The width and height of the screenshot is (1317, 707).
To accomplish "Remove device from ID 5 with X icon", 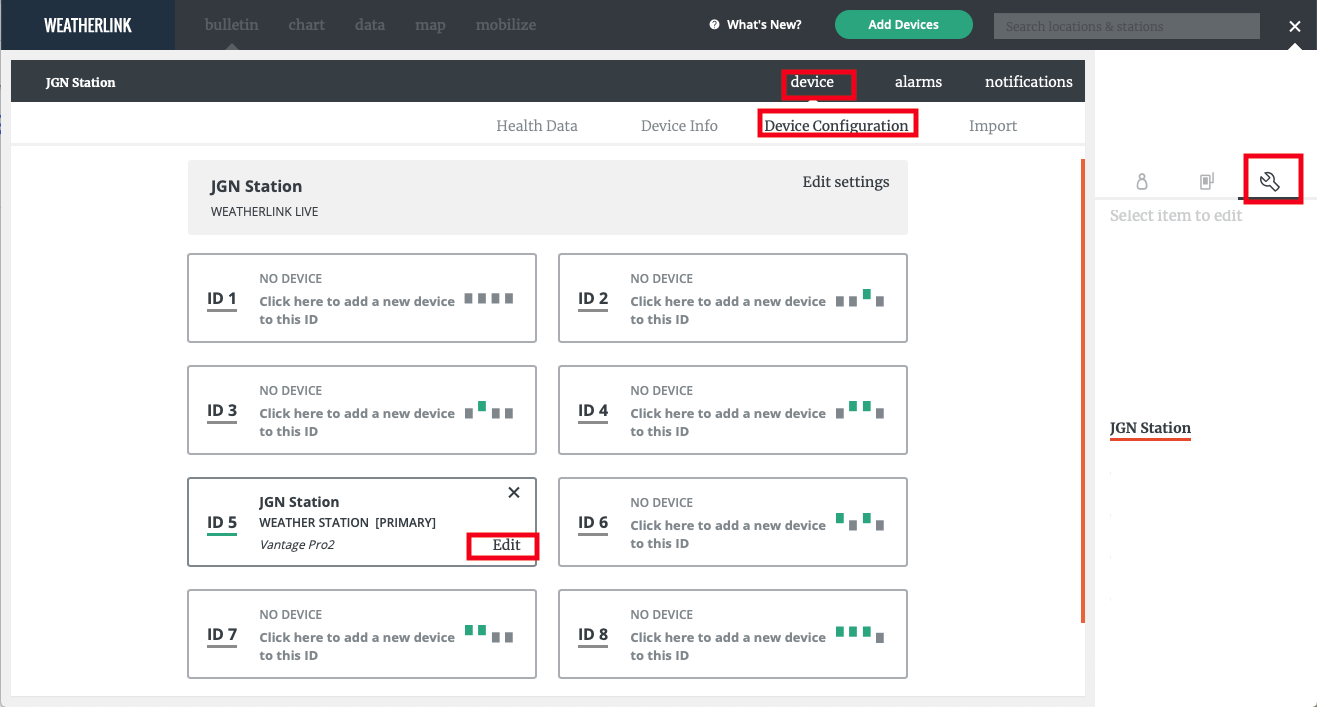I will pyautogui.click(x=514, y=492).
